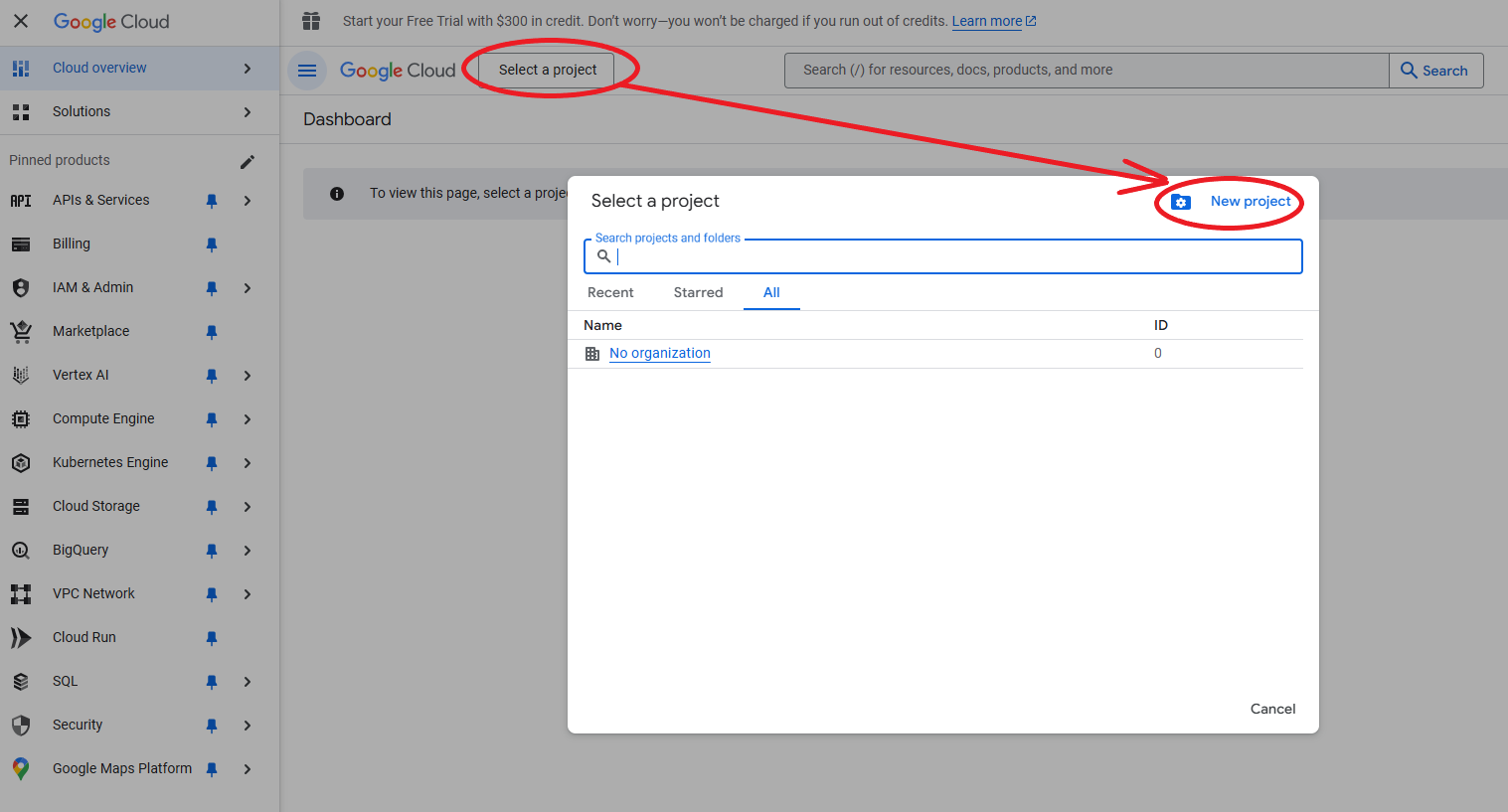The width and height of the screenshot is (1508, 812).
Task: Expand the IAM & Admin submenu arrow
Action: (248, 288)
